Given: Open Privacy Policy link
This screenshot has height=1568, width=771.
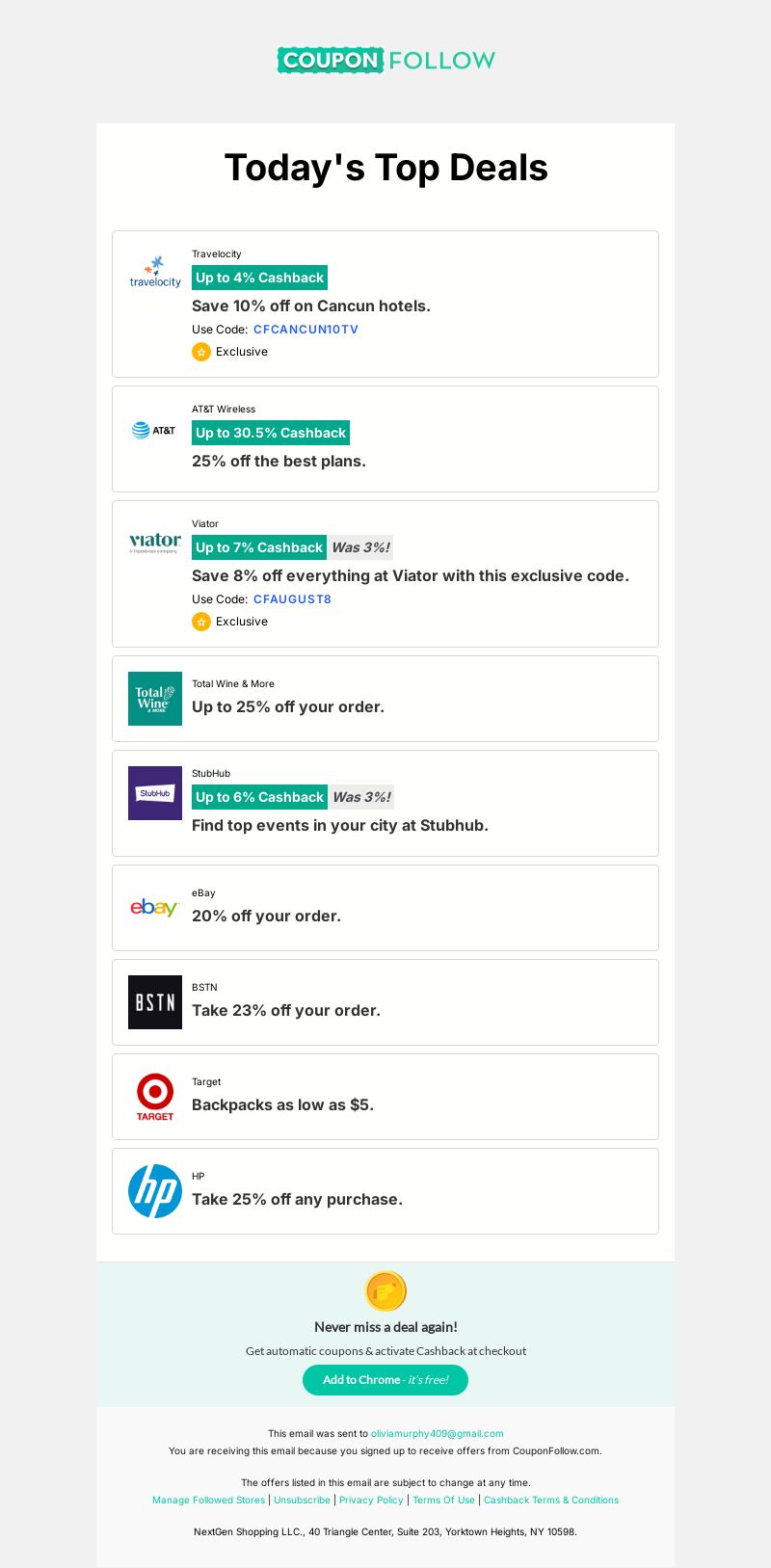Looking at the screenshot, I should [371, 1501].
